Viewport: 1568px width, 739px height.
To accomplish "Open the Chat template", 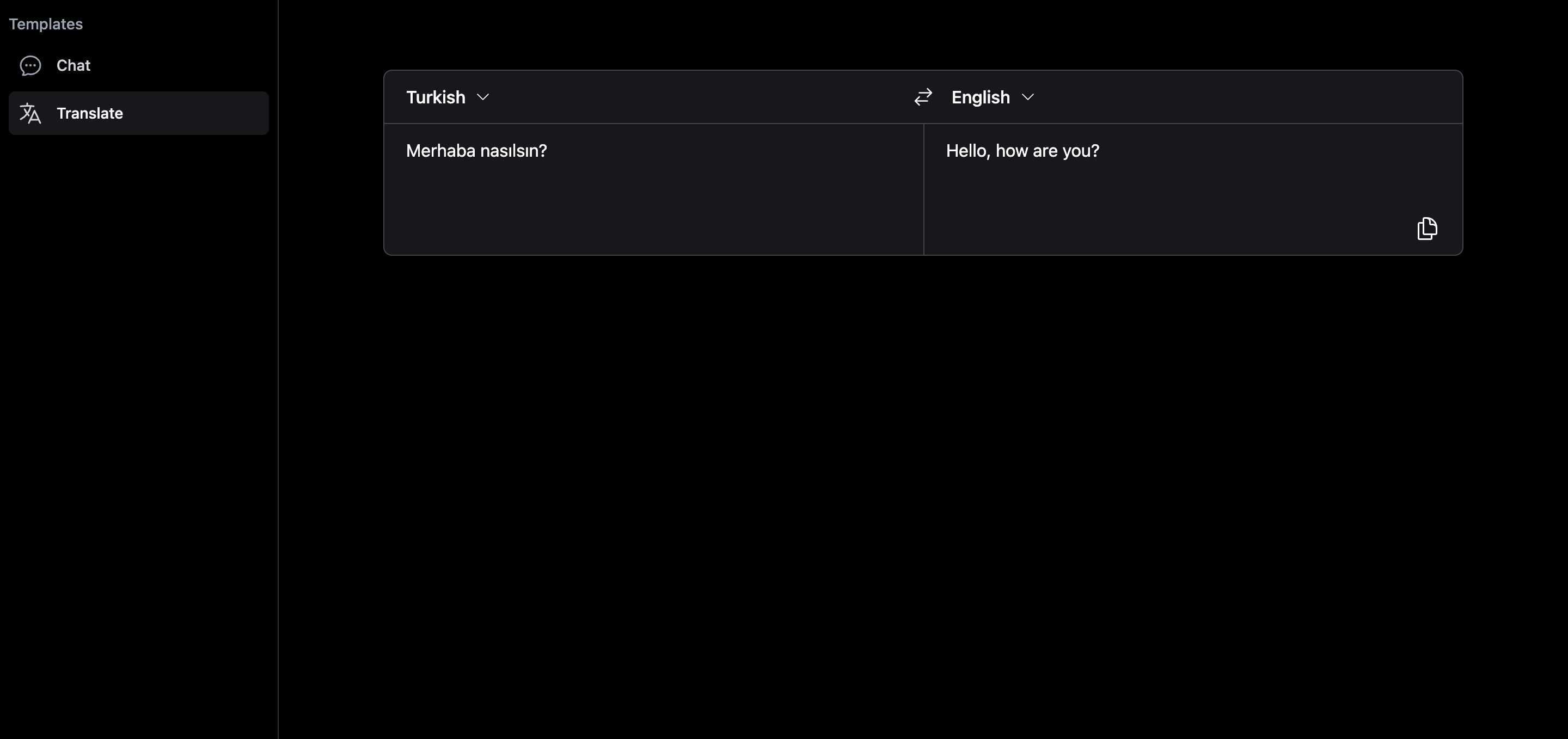I will (73, 66).
